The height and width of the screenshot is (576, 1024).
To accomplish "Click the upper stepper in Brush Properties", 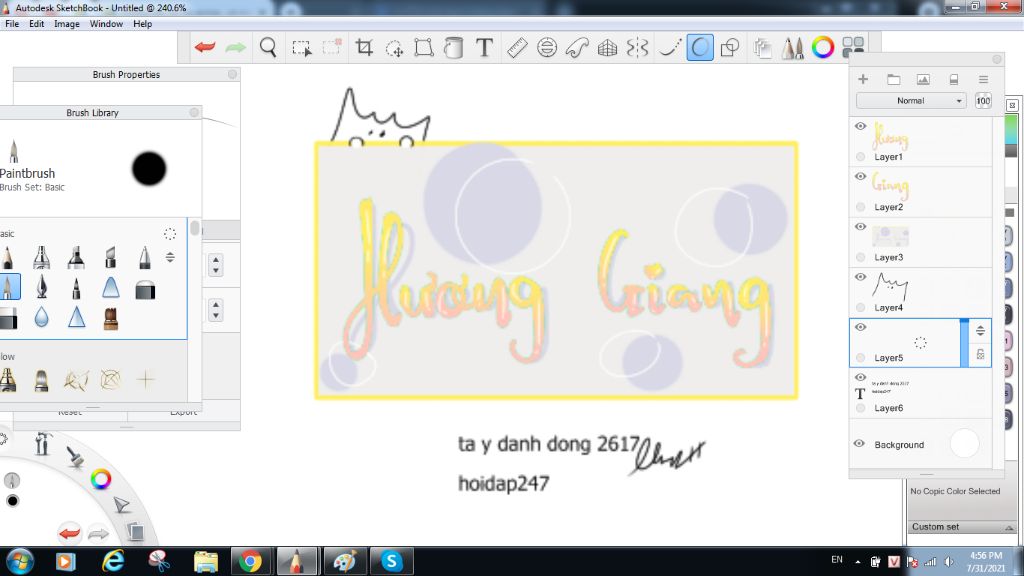I will pyautogui.click(x=216, y=264).
